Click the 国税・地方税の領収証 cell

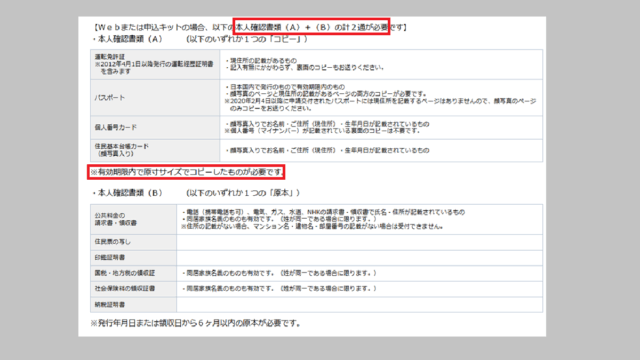[133, 273]
